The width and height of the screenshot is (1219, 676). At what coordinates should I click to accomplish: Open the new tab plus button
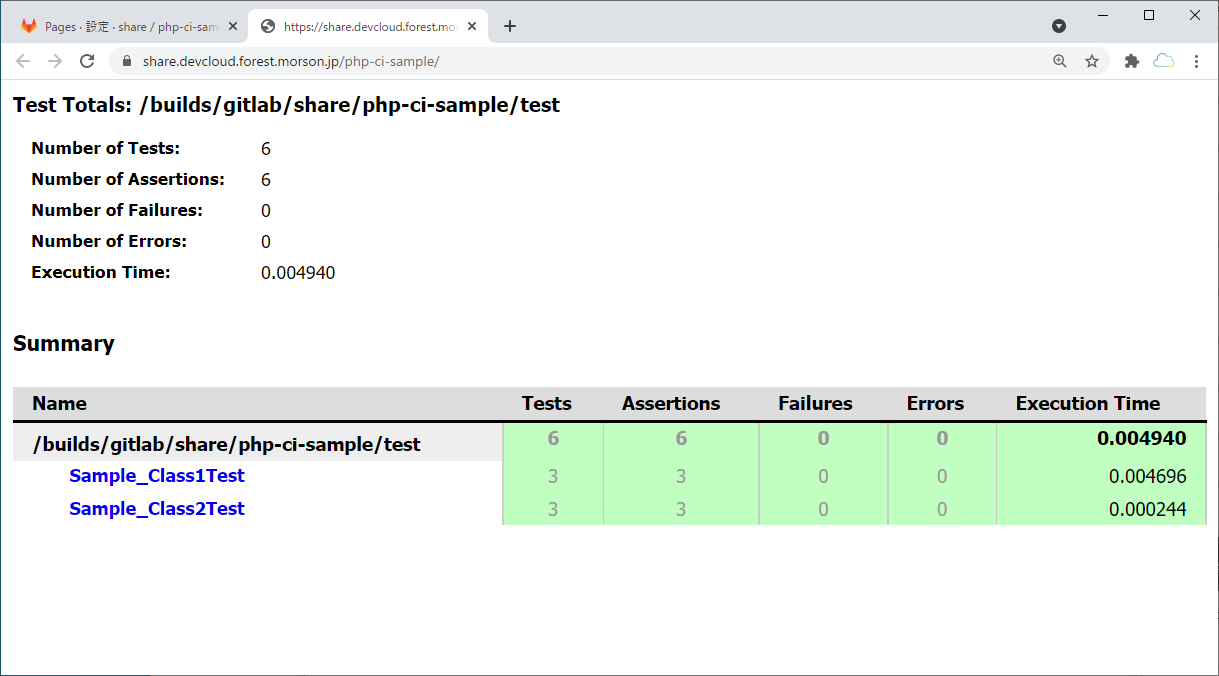pos(510,26)
